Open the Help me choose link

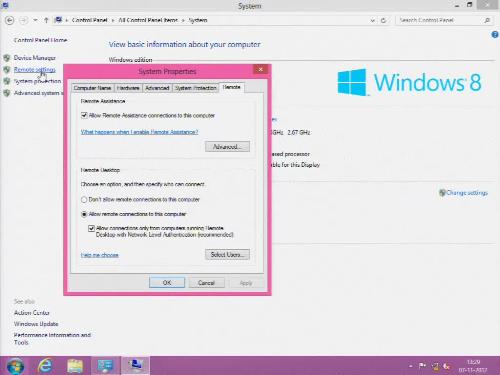[x=100, y=255]
